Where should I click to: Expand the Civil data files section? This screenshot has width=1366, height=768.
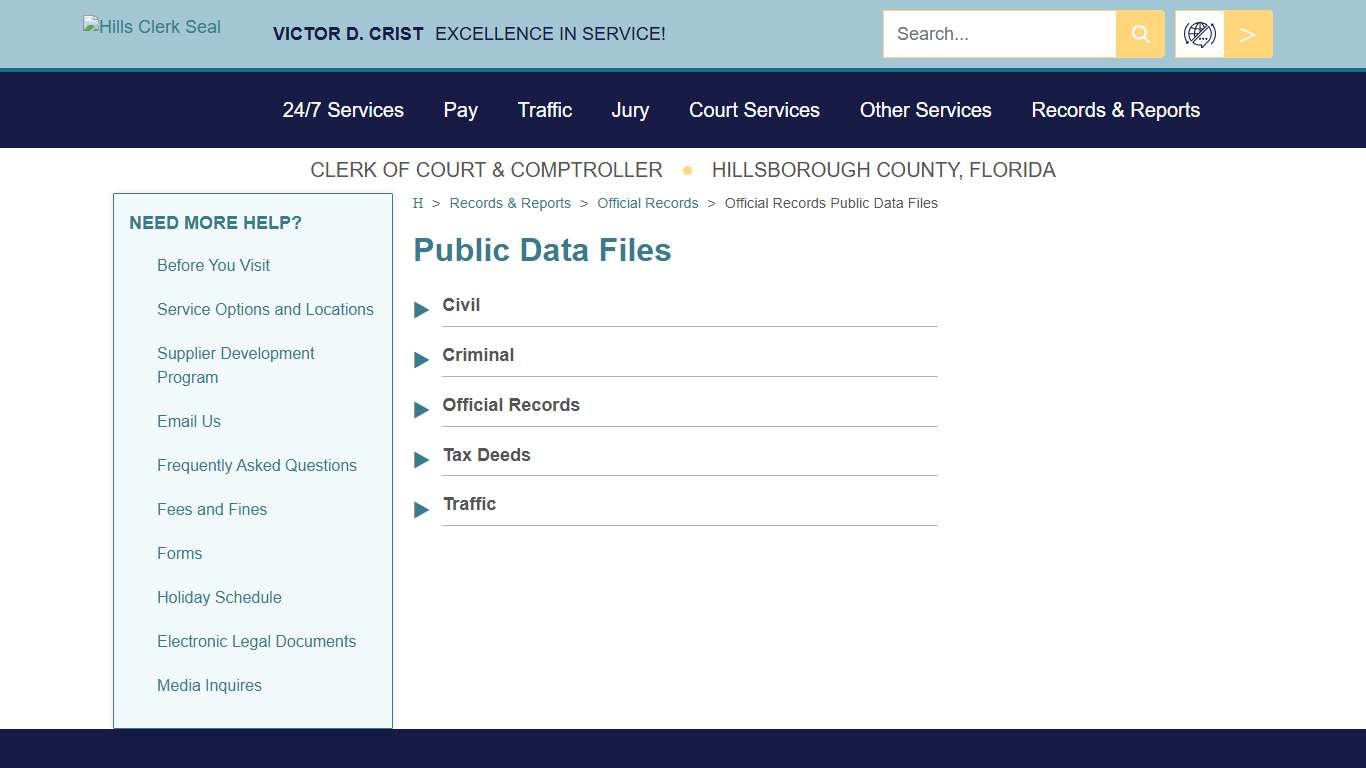point(461,305)
